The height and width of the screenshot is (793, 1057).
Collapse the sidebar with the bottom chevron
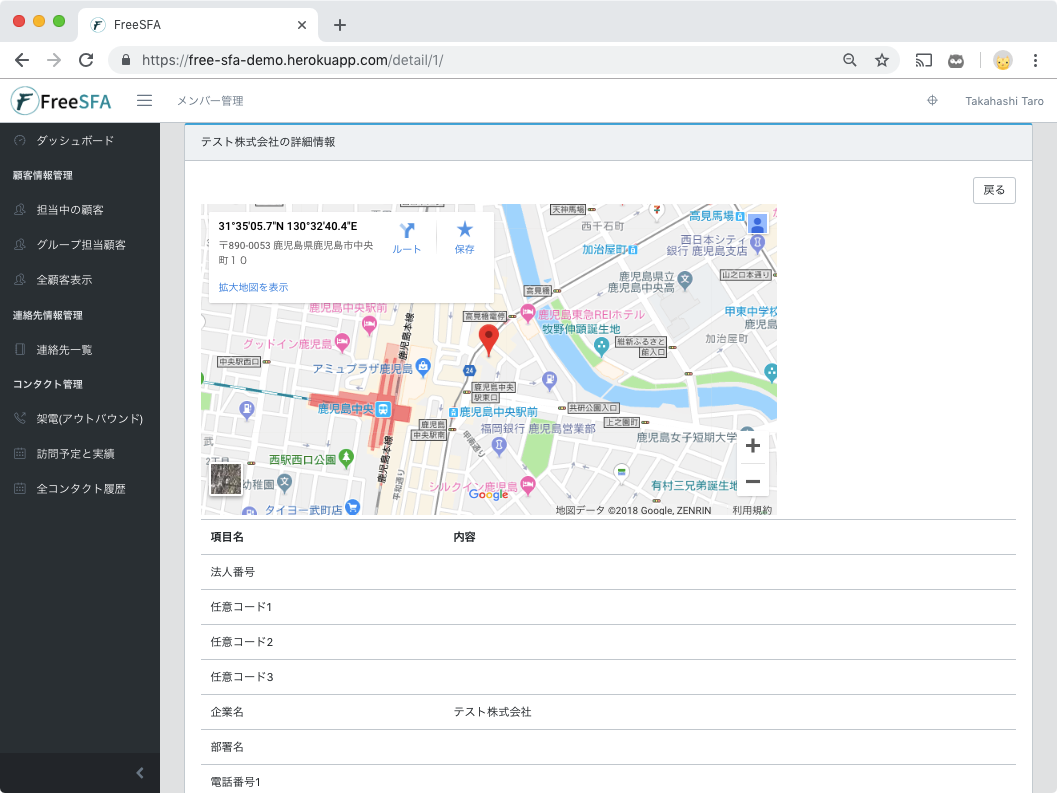(x=140, y=772)
